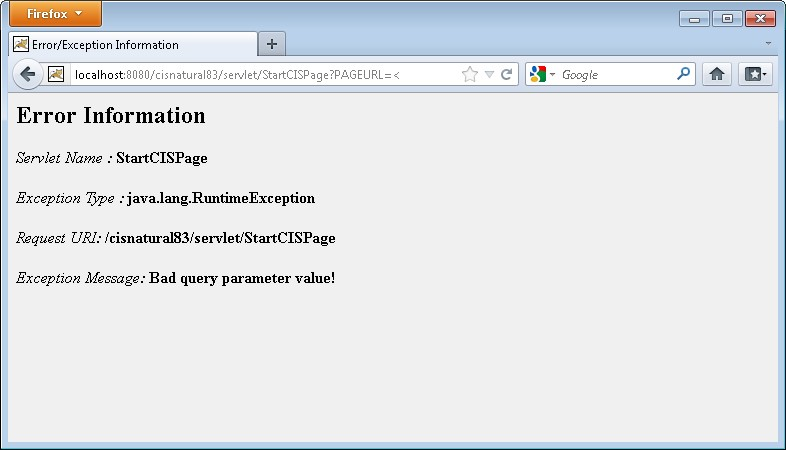
Task: Click the Bad query parameter value! message
Action: click(x=242, y=278)
